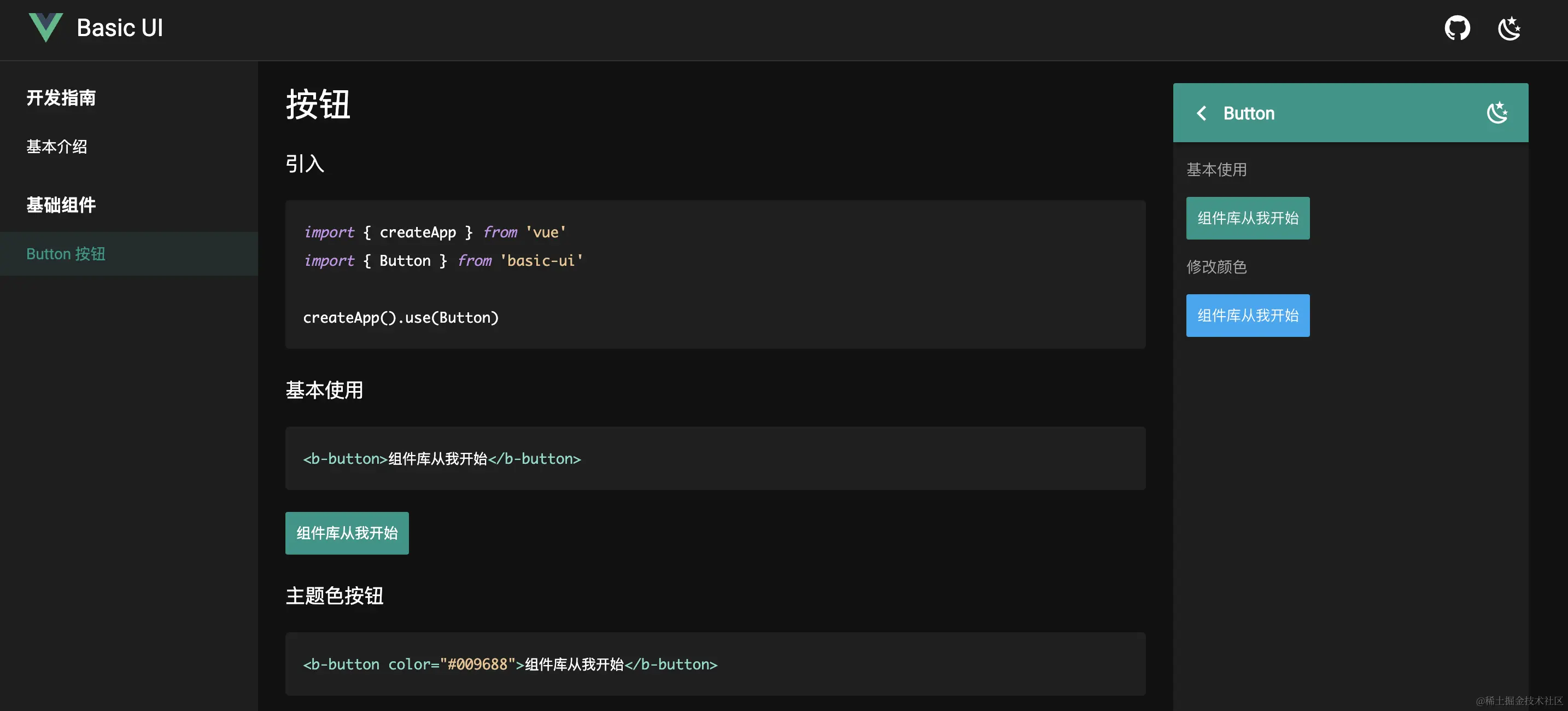Click the 按钮 page heading

[318, 104]
